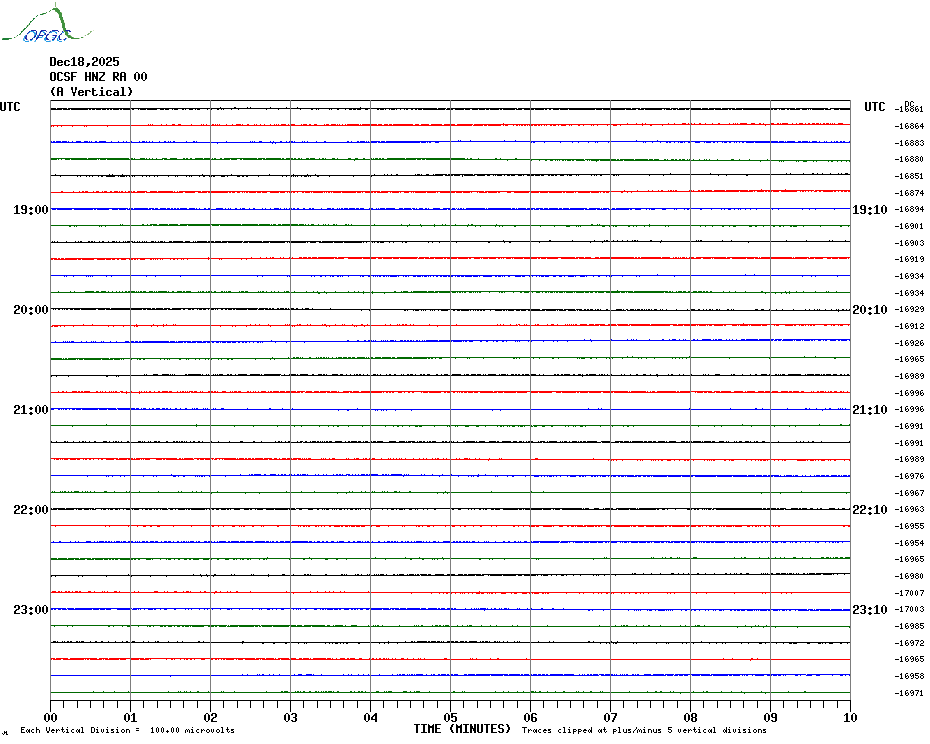The height and width of the screenshot is (744, 930).
Task: Click the 20:10 end-time label
Action: [870, 310]
